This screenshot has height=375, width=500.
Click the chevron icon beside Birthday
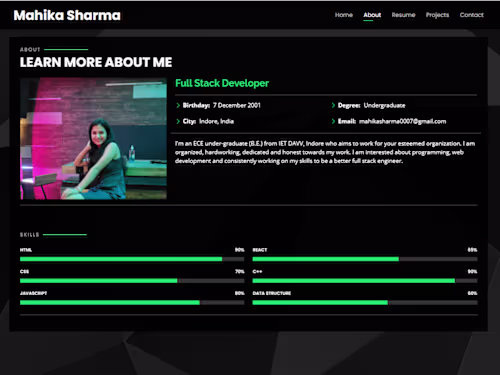(178, 105)
